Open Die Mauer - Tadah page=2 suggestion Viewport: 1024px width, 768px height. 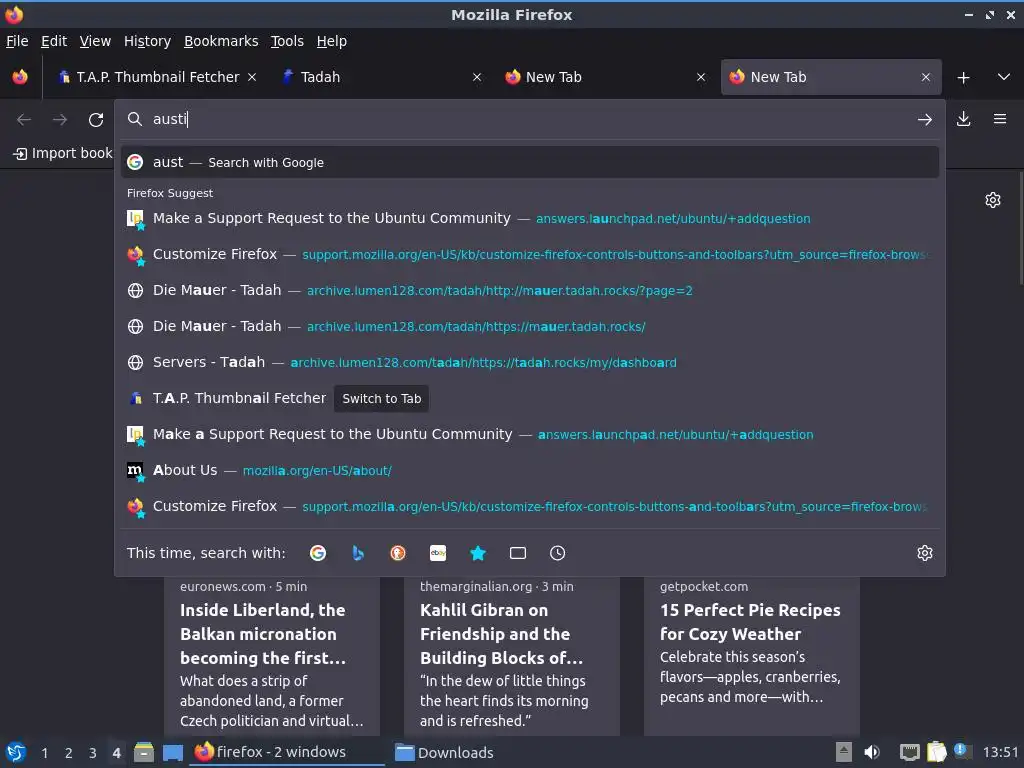[530, 290]
